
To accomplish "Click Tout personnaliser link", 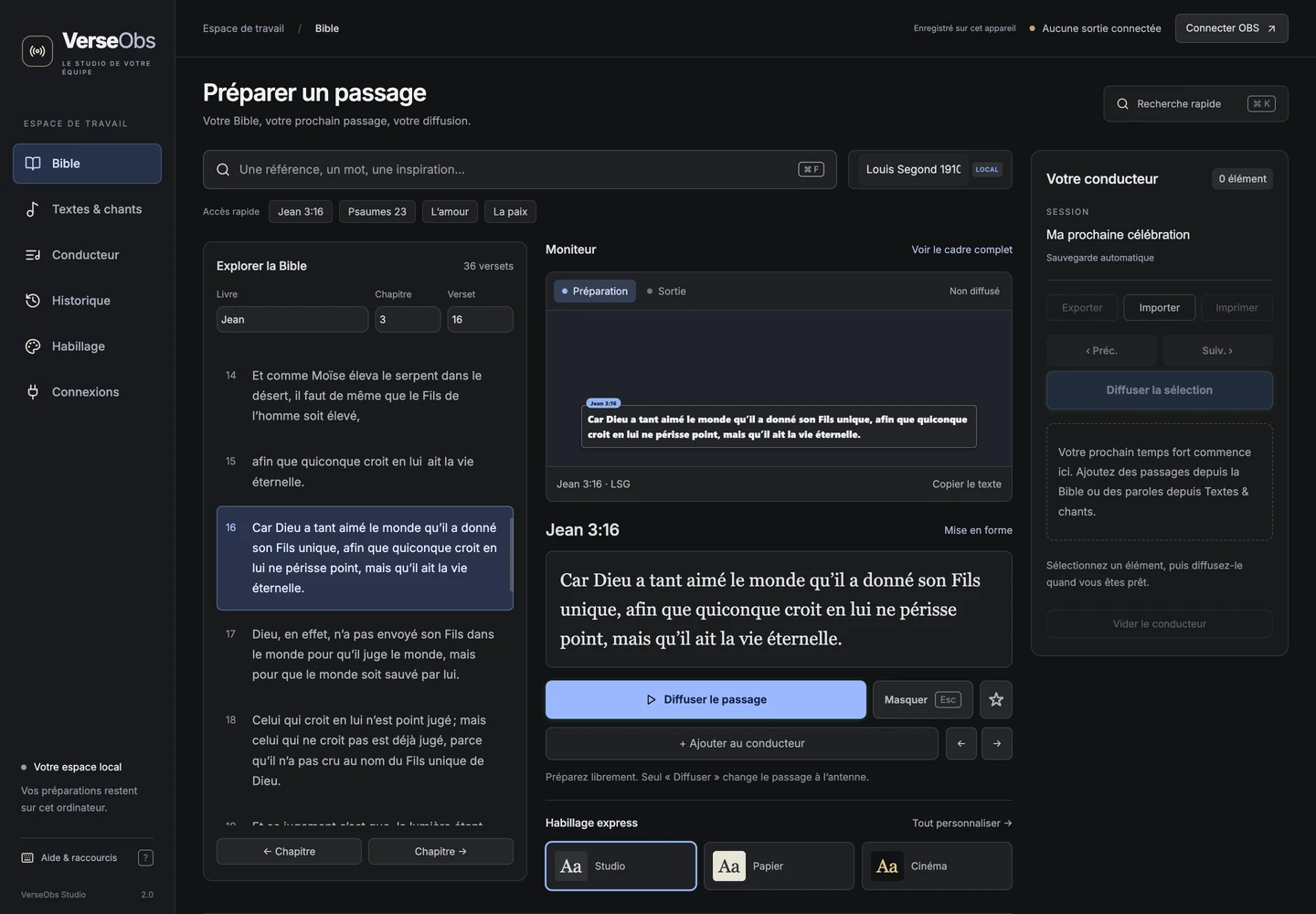I will pos(961,824).
